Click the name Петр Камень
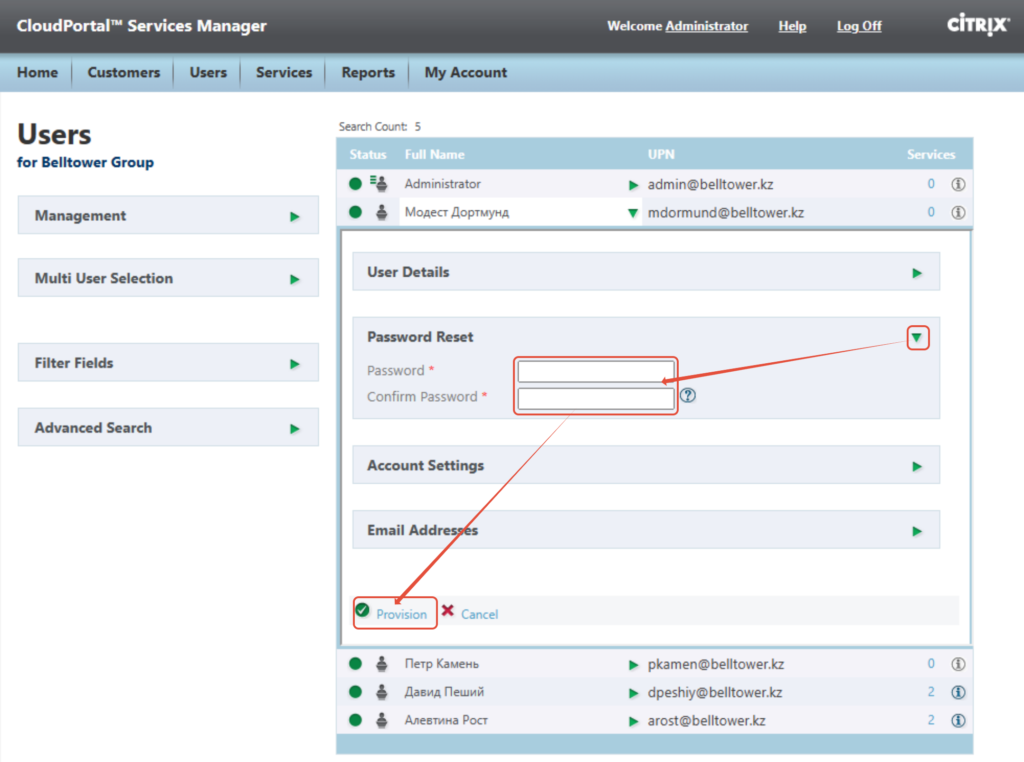The image size is (1024, 762). (x=441, y=664)
